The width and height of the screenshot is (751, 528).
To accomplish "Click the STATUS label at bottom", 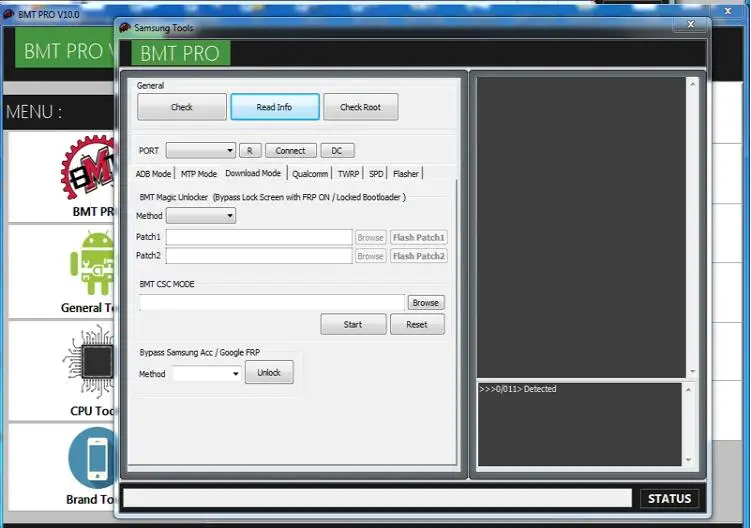I will 669,499.
